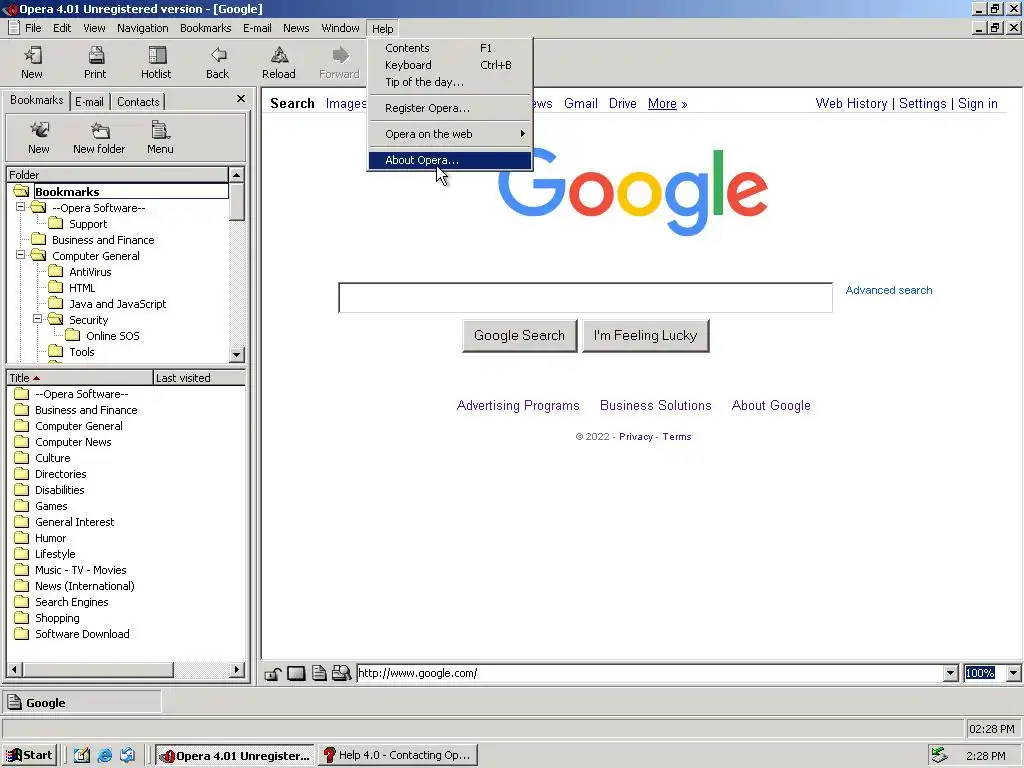Select Contents in Help menu
Image resolution: width=1024 pixels, height=768 pixels.
pos(450,48)
